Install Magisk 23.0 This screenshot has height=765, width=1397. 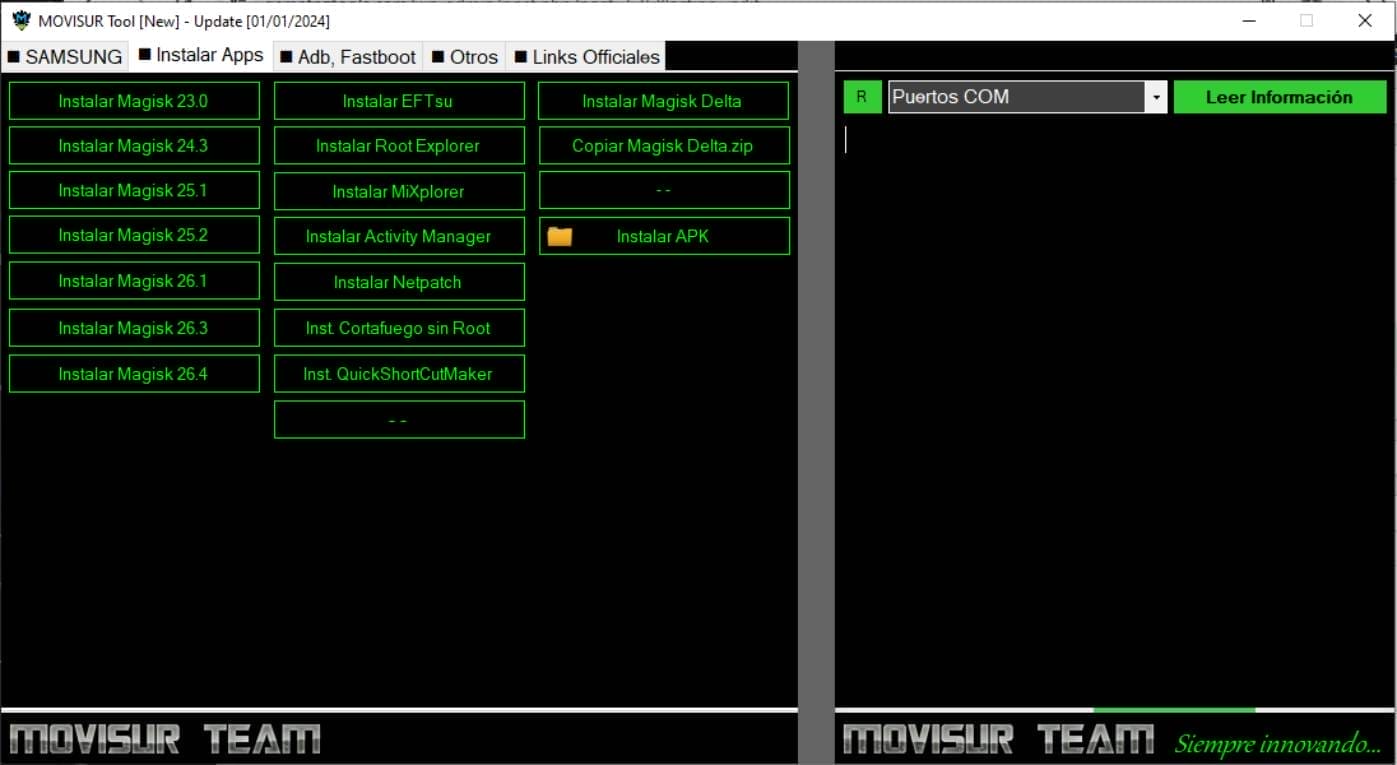coord(134,100)
